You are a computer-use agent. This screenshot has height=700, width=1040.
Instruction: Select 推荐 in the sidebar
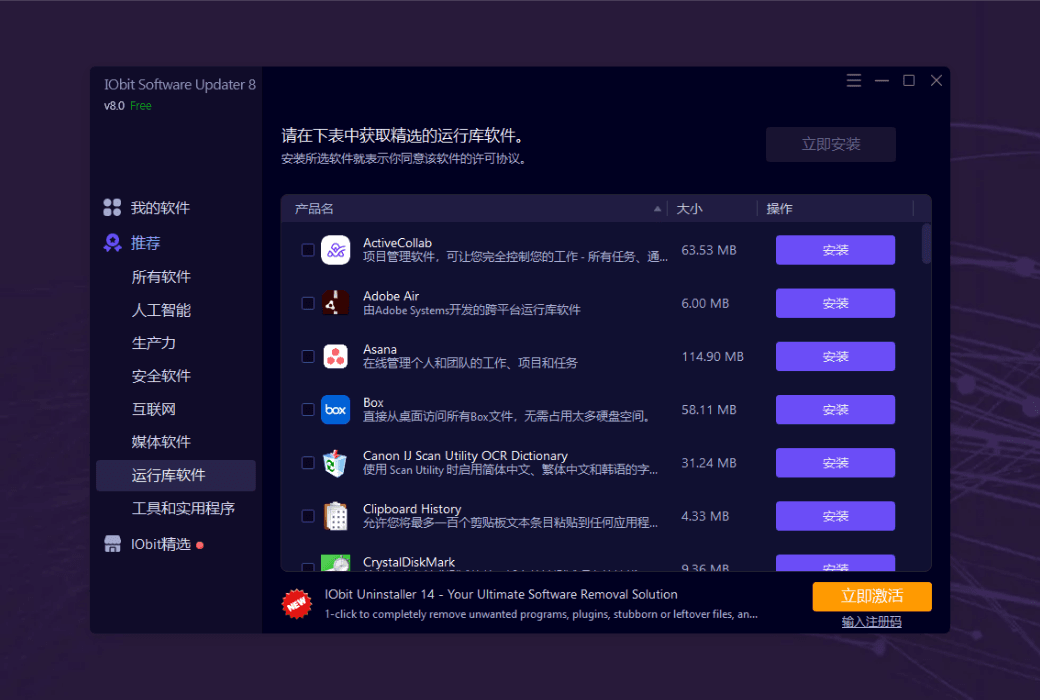click(145, 243)
